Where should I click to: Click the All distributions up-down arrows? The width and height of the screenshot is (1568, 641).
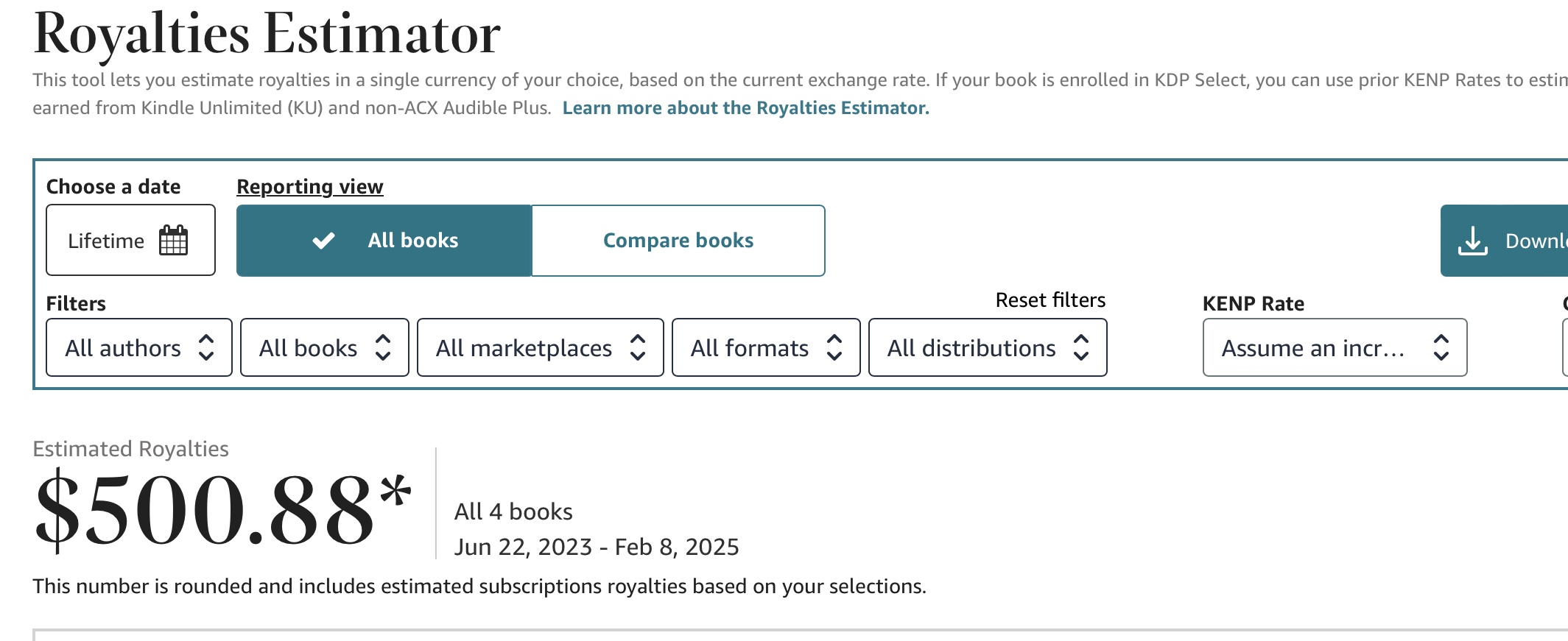tap(1081, 347)
